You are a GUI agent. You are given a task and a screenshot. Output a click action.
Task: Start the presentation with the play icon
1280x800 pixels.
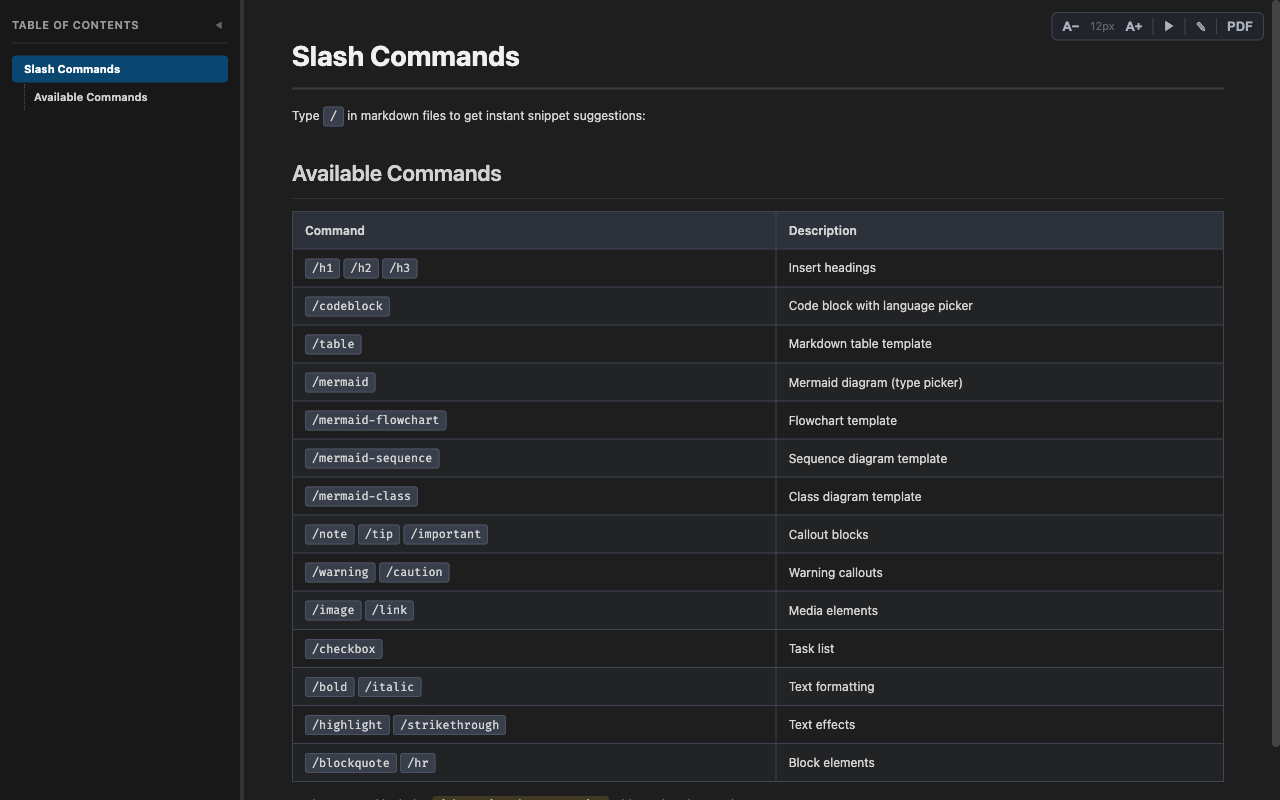point(1169,26)
